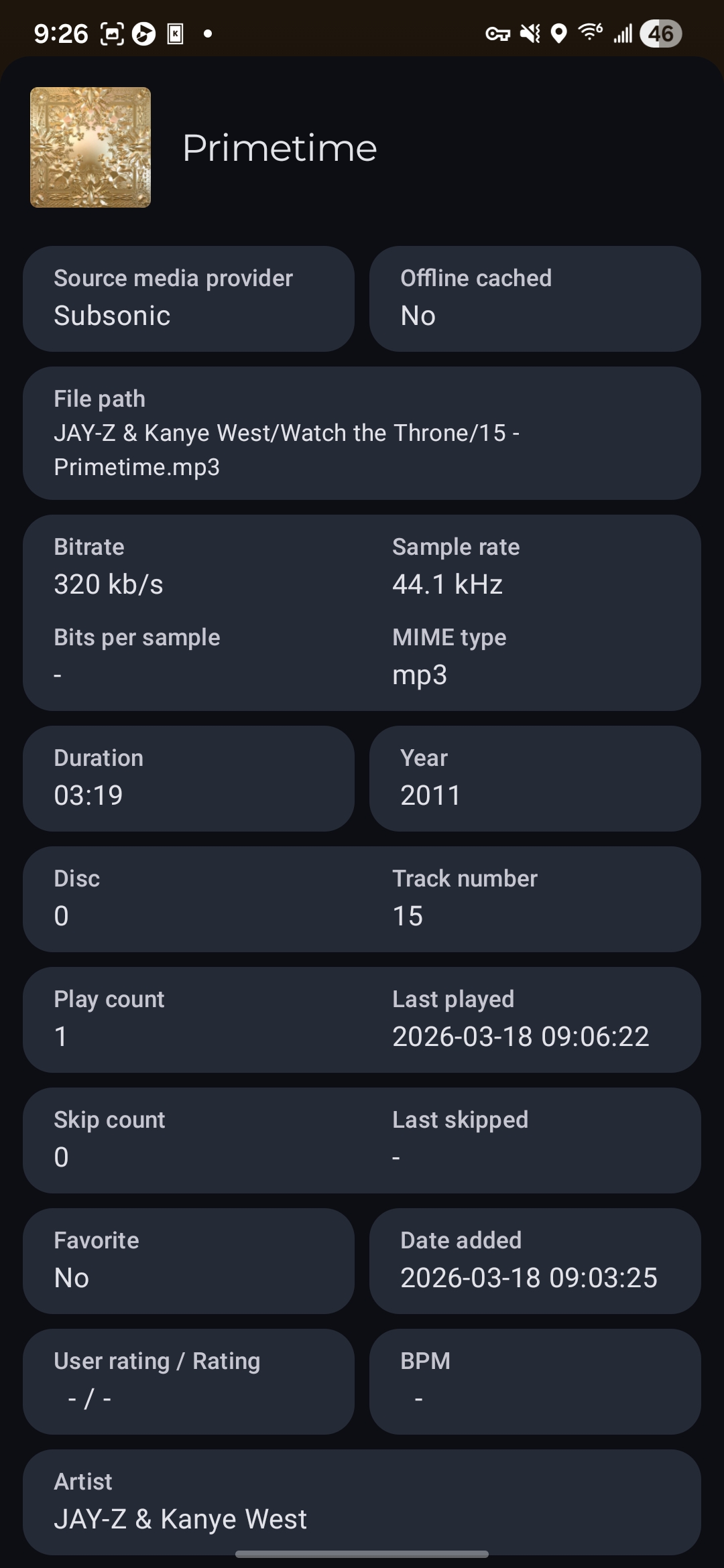Viewport: 724px width, 1568px height.
Task: Tap the location pin status icon
Action: (558, 34)
